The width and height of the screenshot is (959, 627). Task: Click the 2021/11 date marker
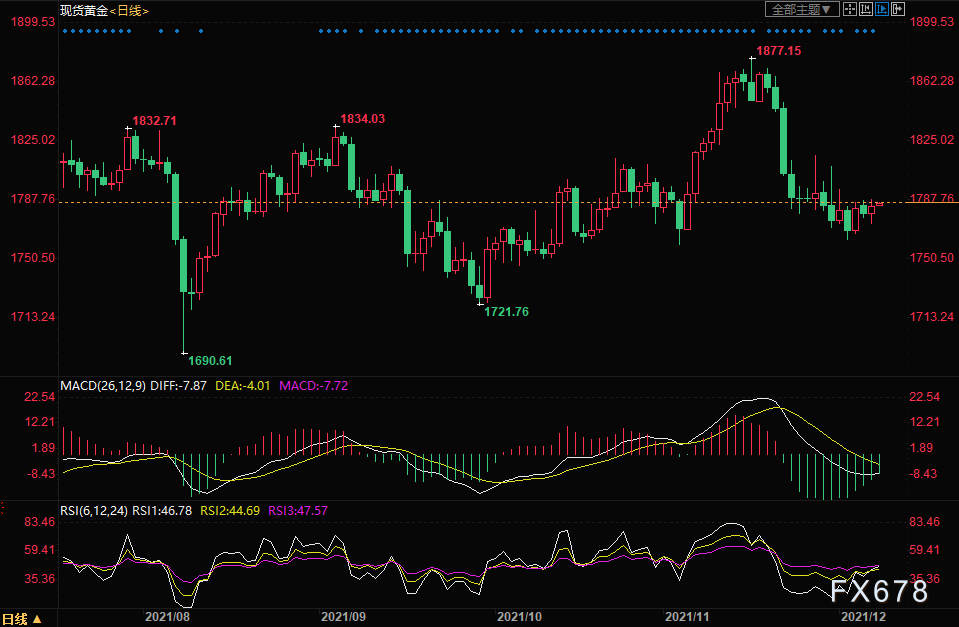click(x=687, y=617)
